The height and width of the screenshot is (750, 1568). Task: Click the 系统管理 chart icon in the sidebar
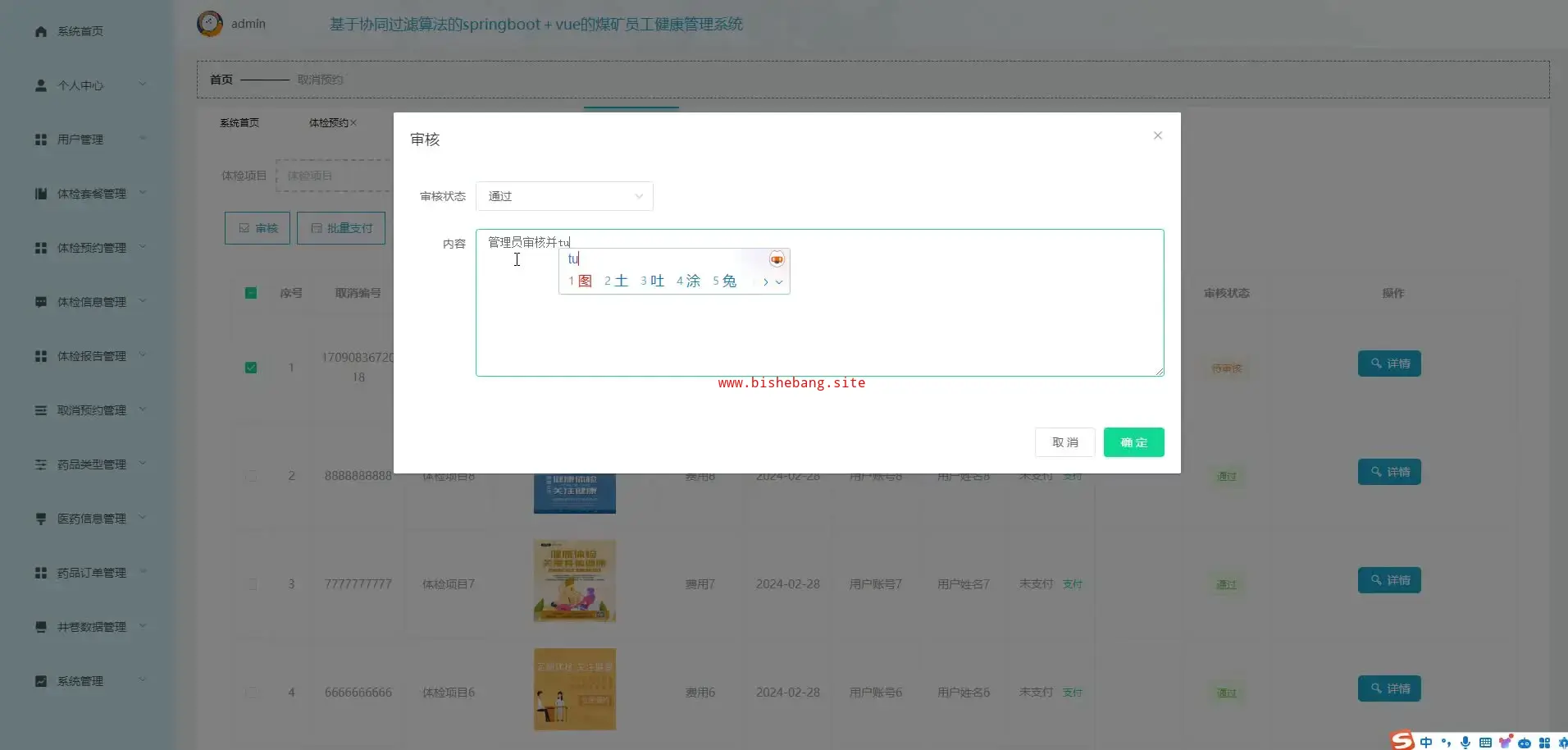click(41, 681)
